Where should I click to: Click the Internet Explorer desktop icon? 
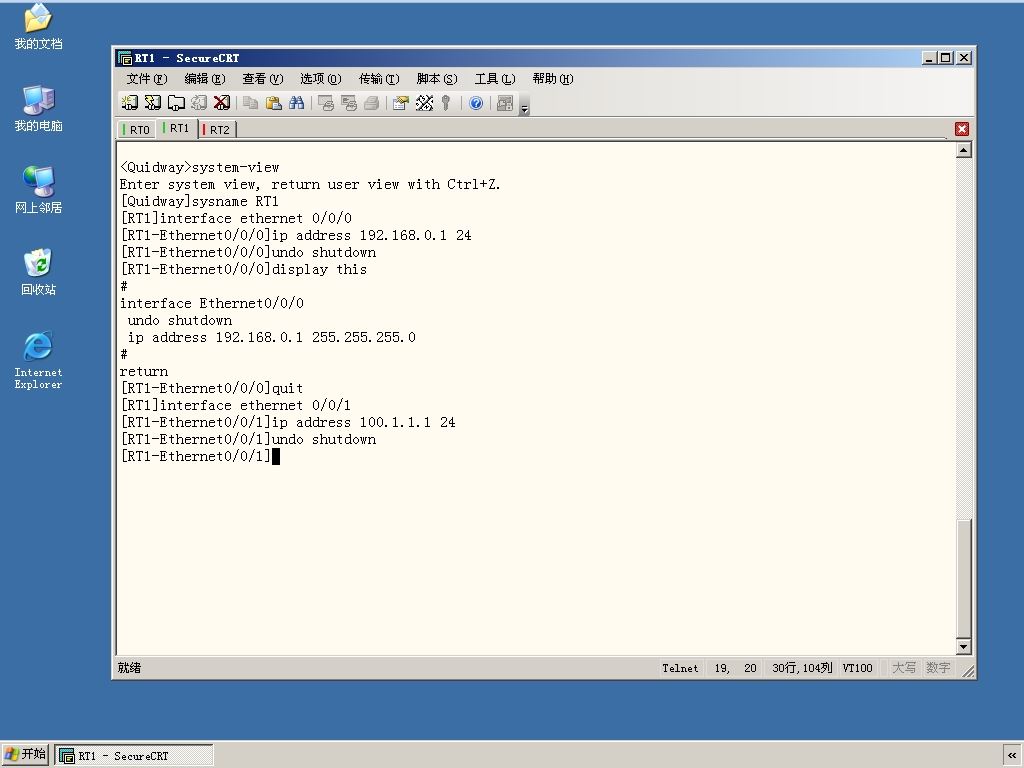(38, 360)
